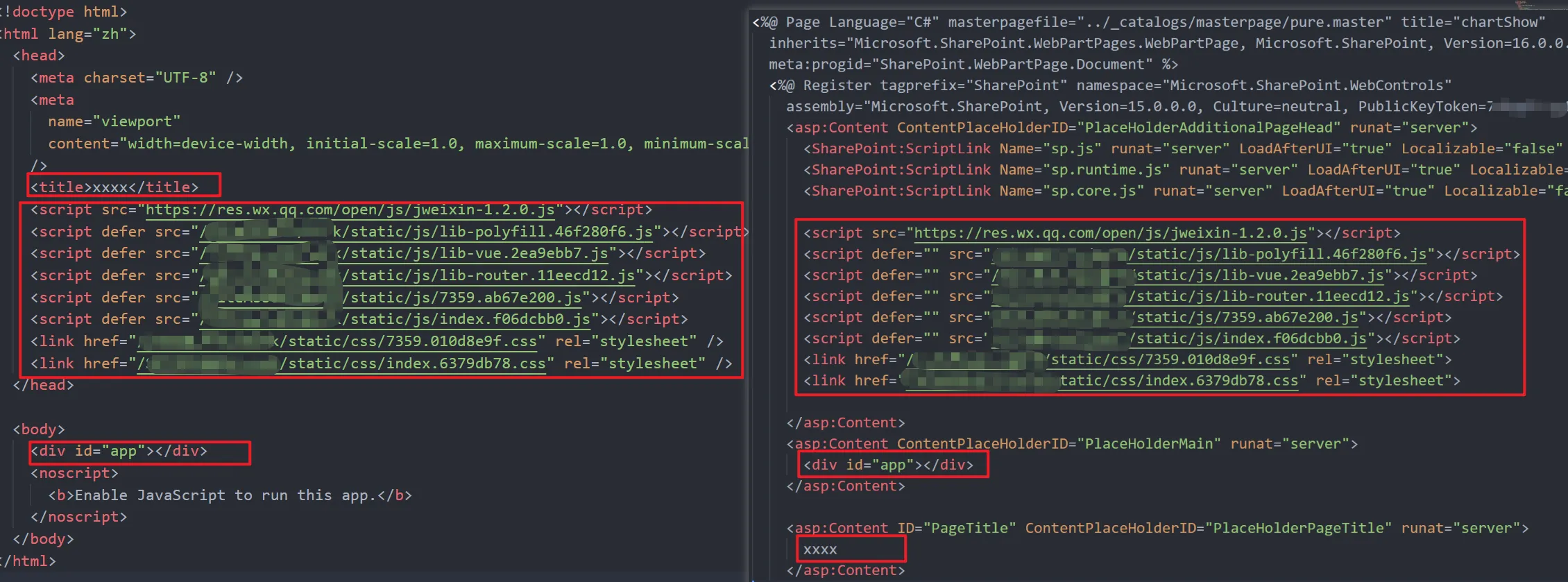1568x582 pixels.
Task: Click the meta:progid="SharePoint.WebPartPage.Document" line
Action: pyautogui.click(x=973, y=65)
